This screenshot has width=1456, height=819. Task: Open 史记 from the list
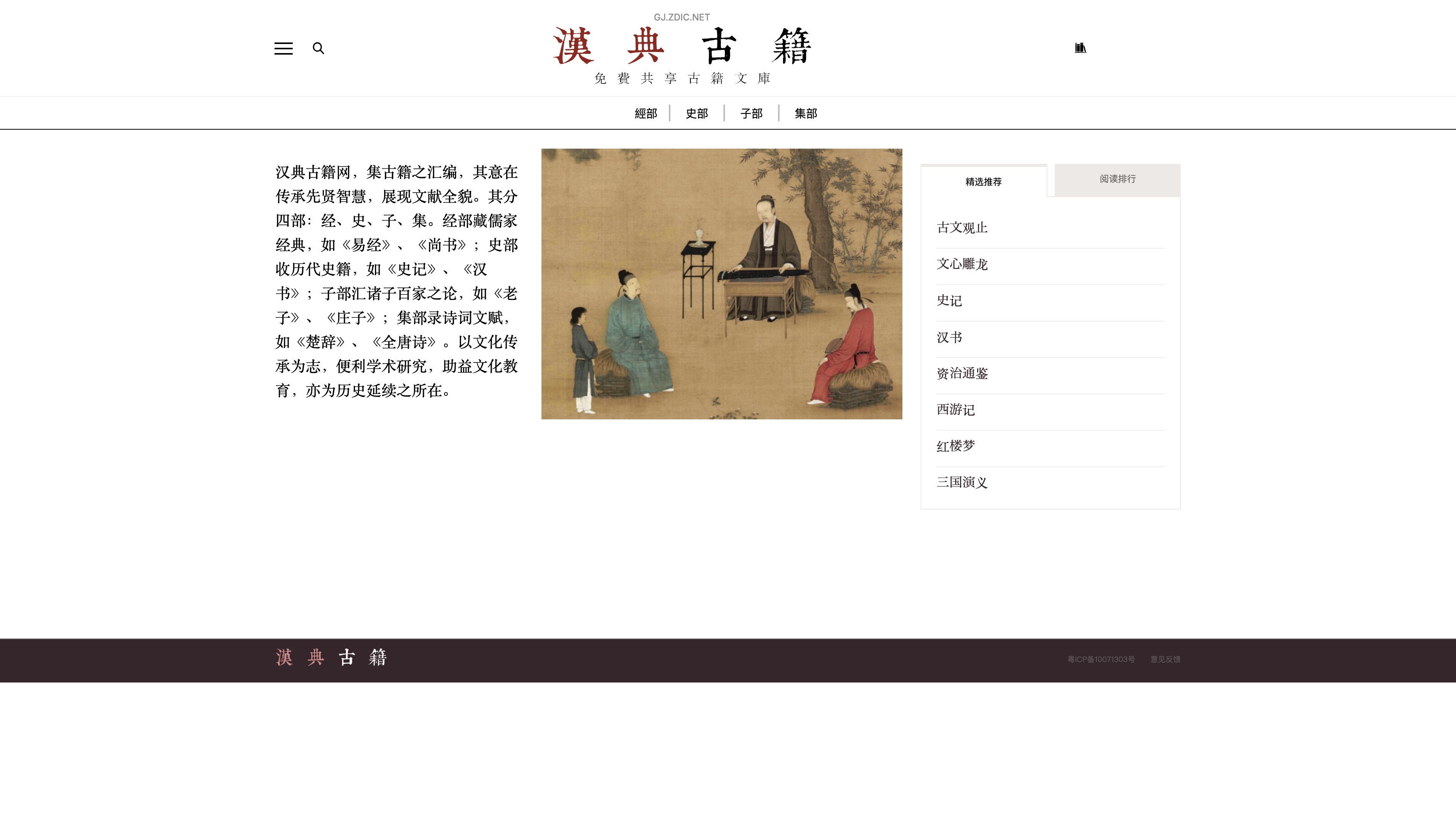point(949,301)
